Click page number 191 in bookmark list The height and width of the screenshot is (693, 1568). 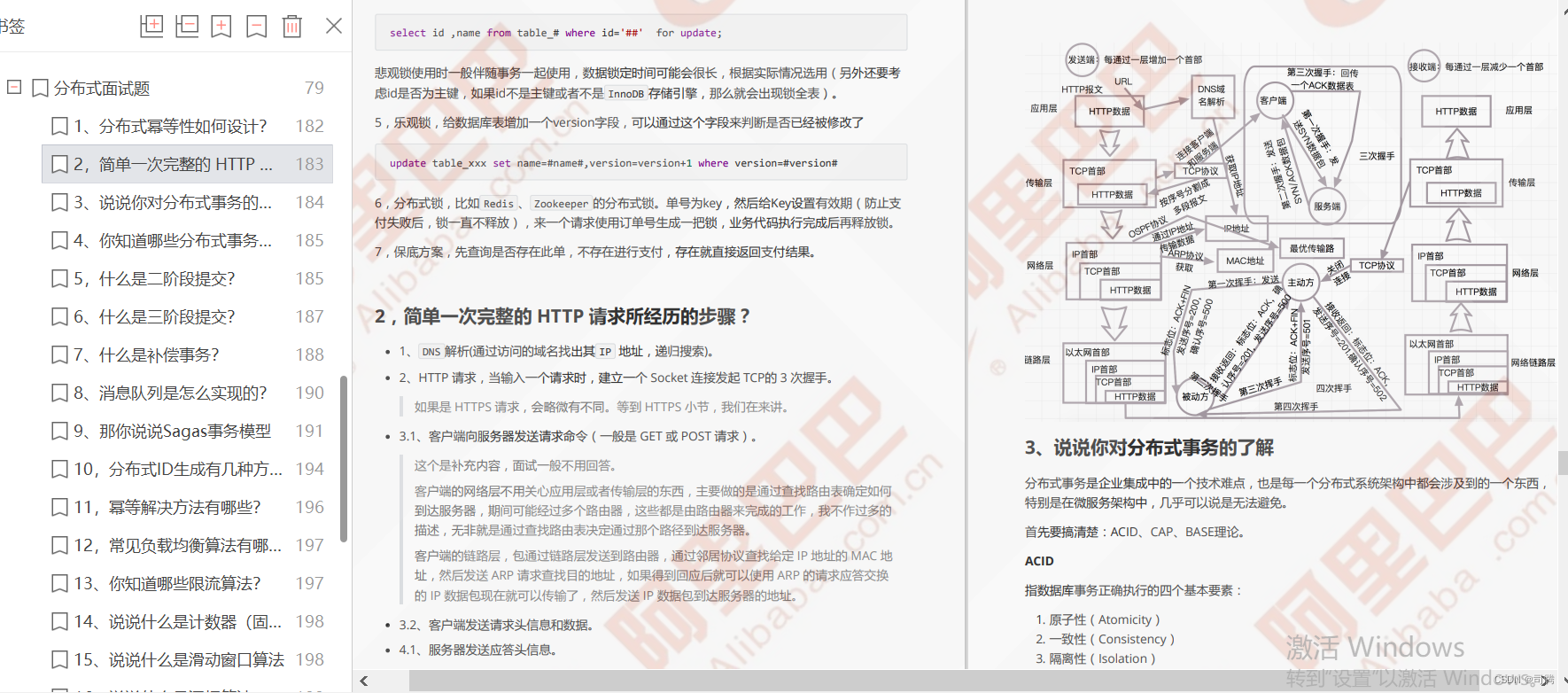[310, 431]
